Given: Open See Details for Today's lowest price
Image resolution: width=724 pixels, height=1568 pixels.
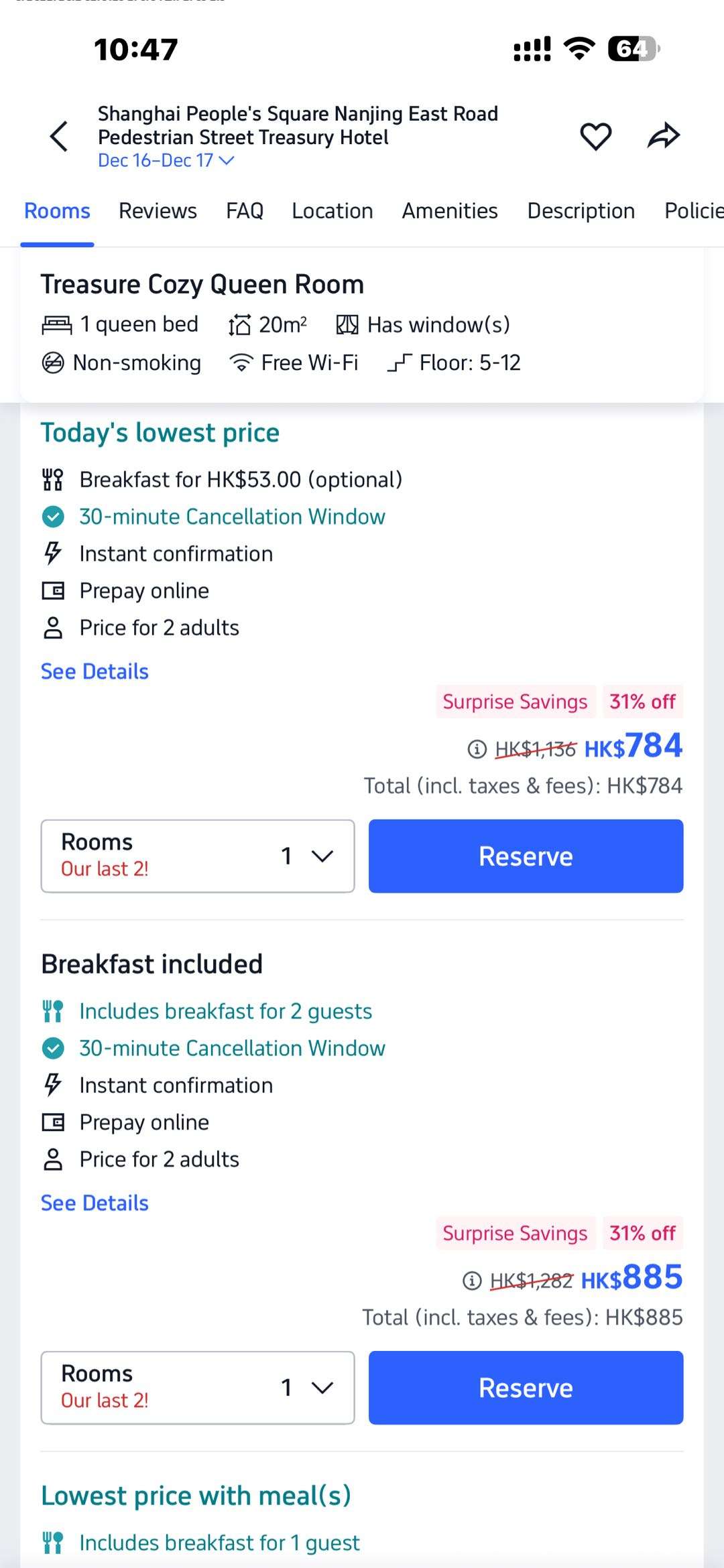Looking at the screenshot, I should [94, 670].
